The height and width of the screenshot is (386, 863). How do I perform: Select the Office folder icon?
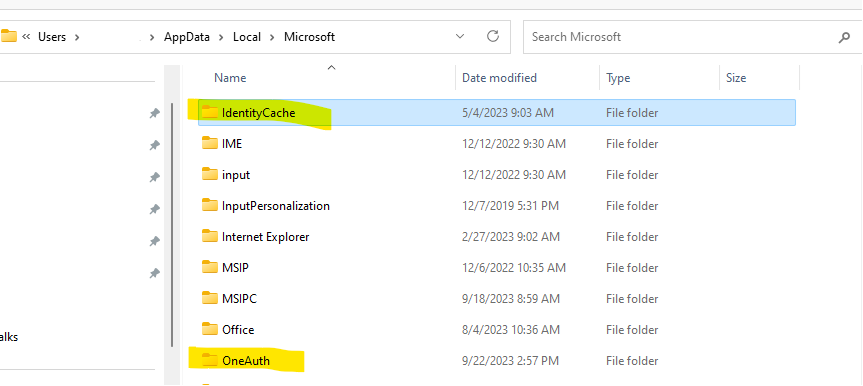[x=210, y=330]
